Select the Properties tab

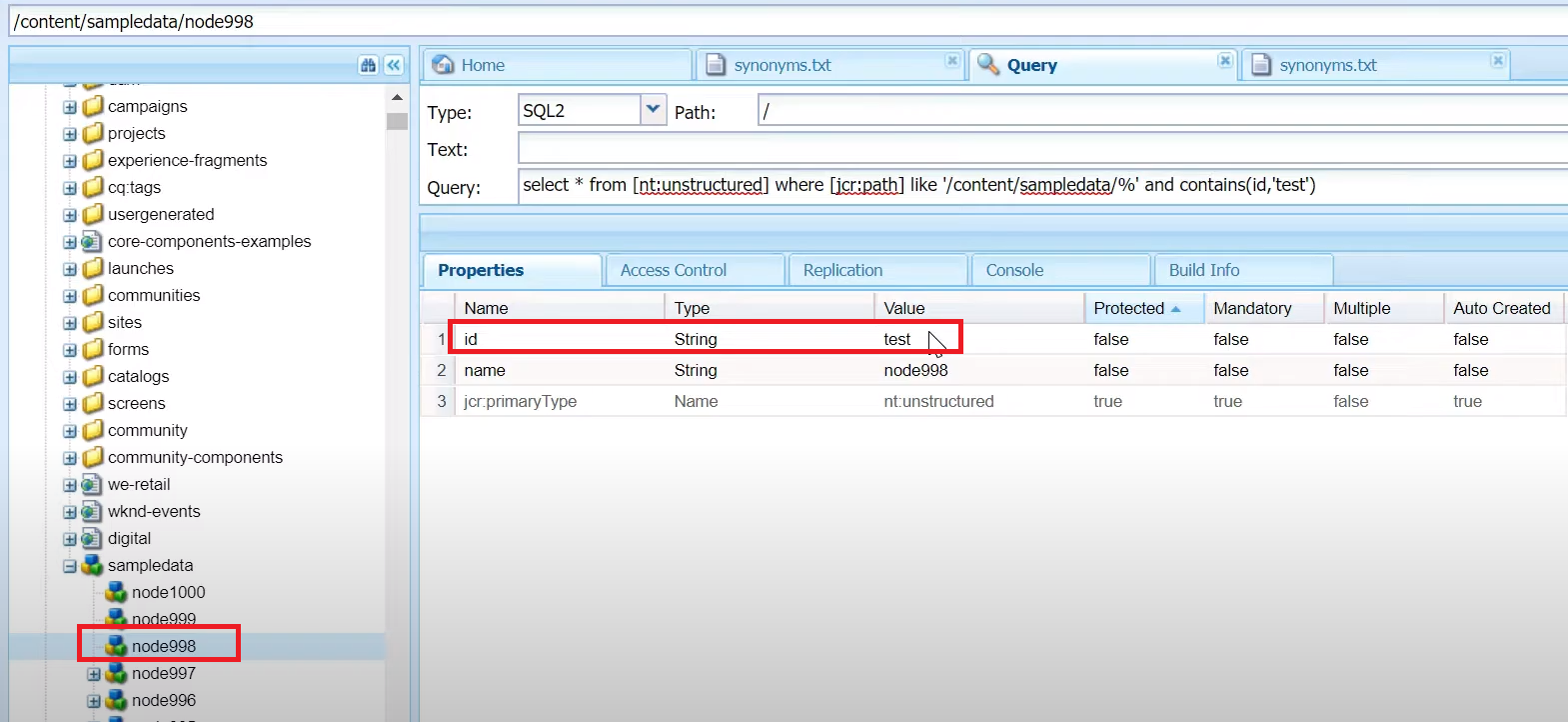coord(513,270)
